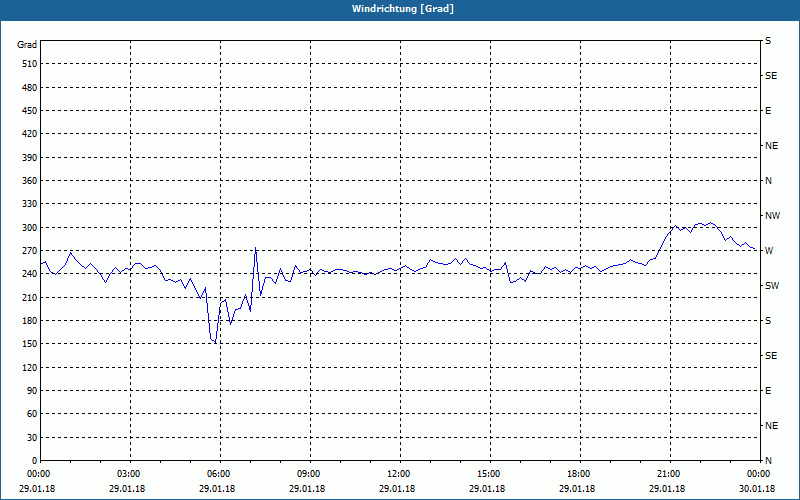Image resolution: width=800 pixels, height=500 pixels.
Task: Click the 330 y-axis value
Action: point(30,204)
